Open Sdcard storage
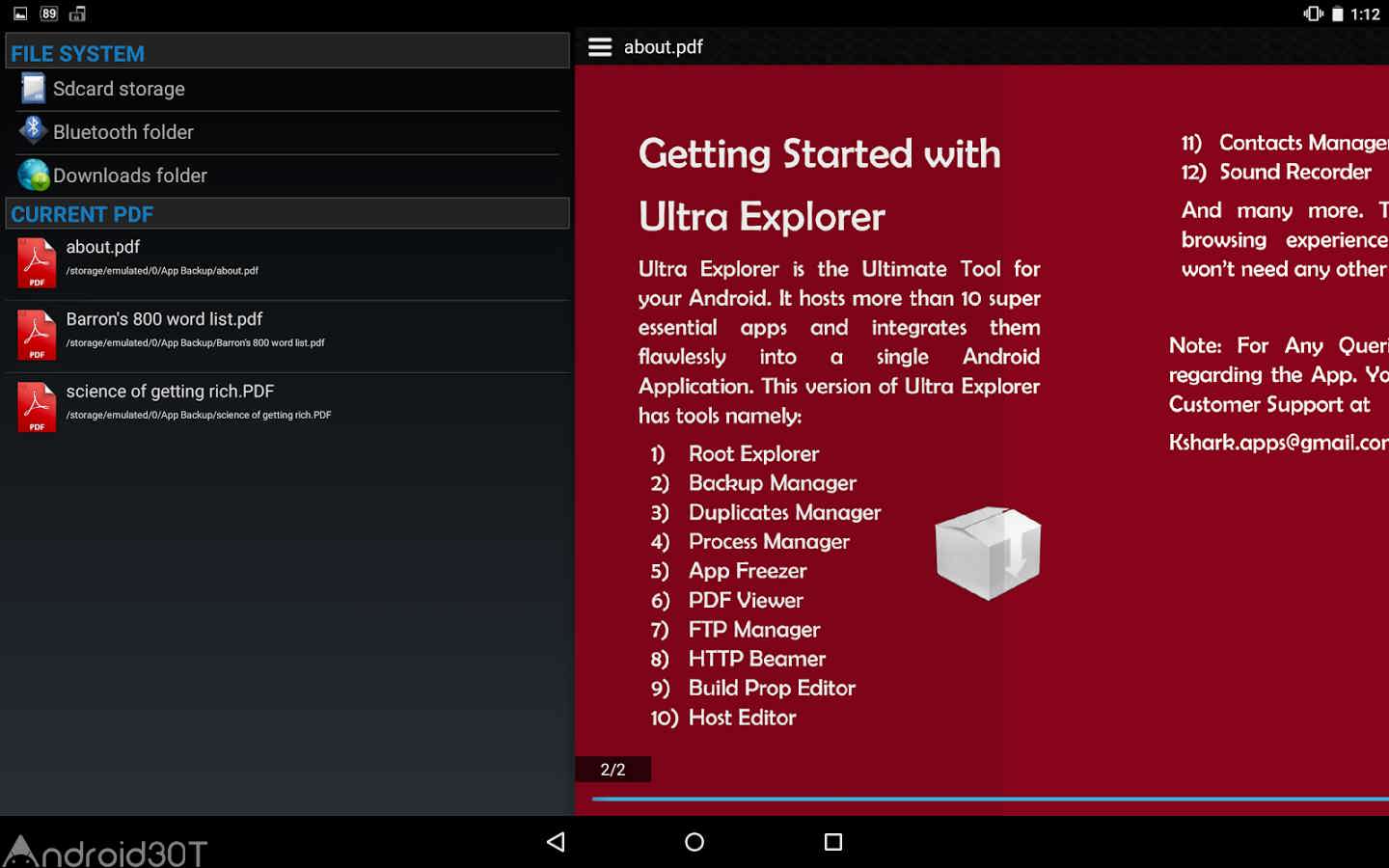Screen dimensions: 1389x868 tap(287, 89)
